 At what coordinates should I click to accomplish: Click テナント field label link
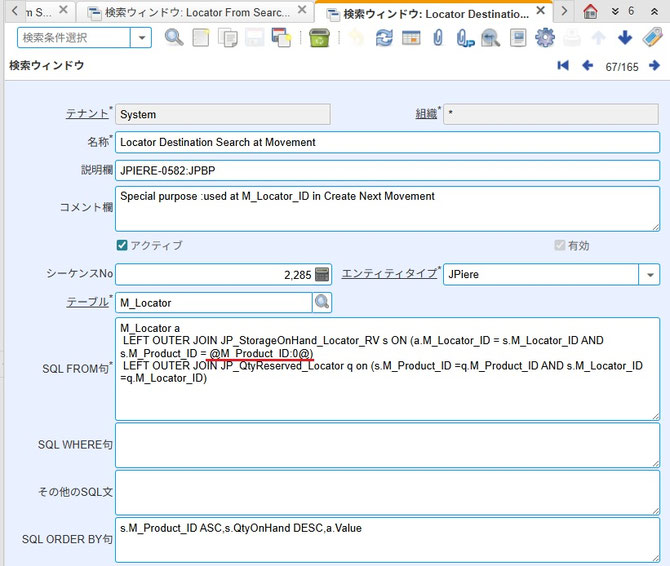(87, 114)
